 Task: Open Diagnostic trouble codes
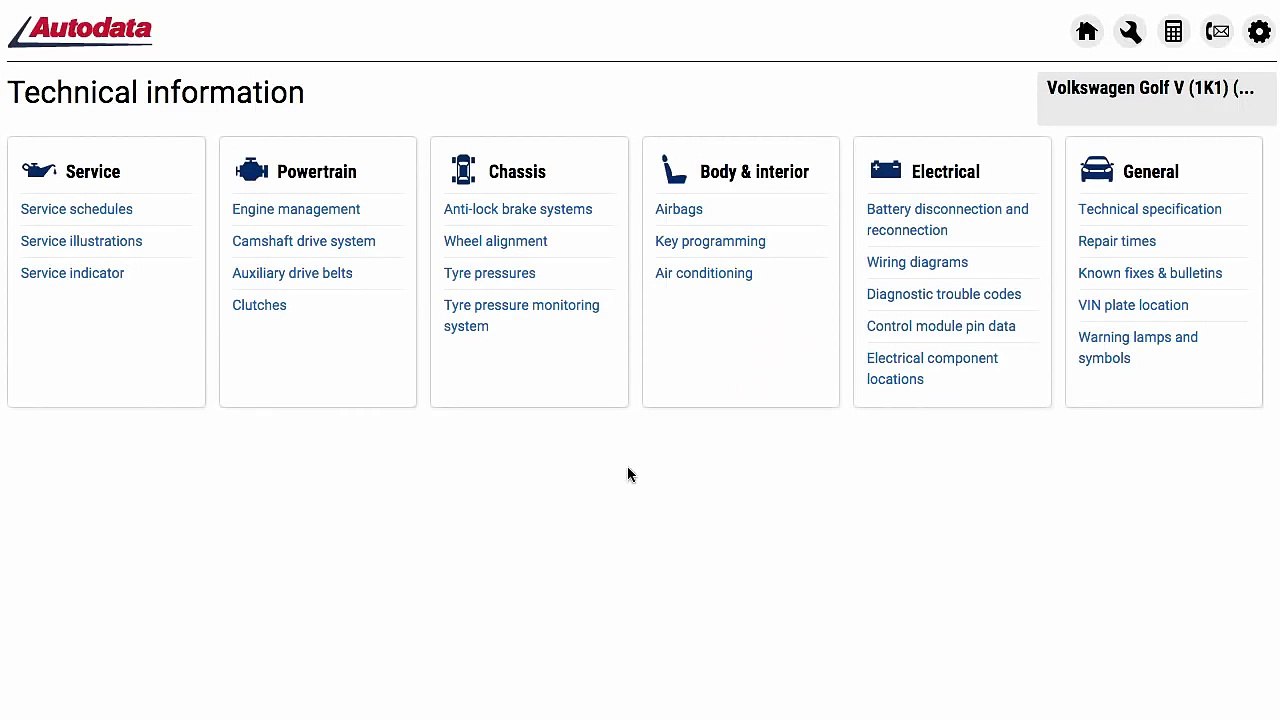click(944, 294)
